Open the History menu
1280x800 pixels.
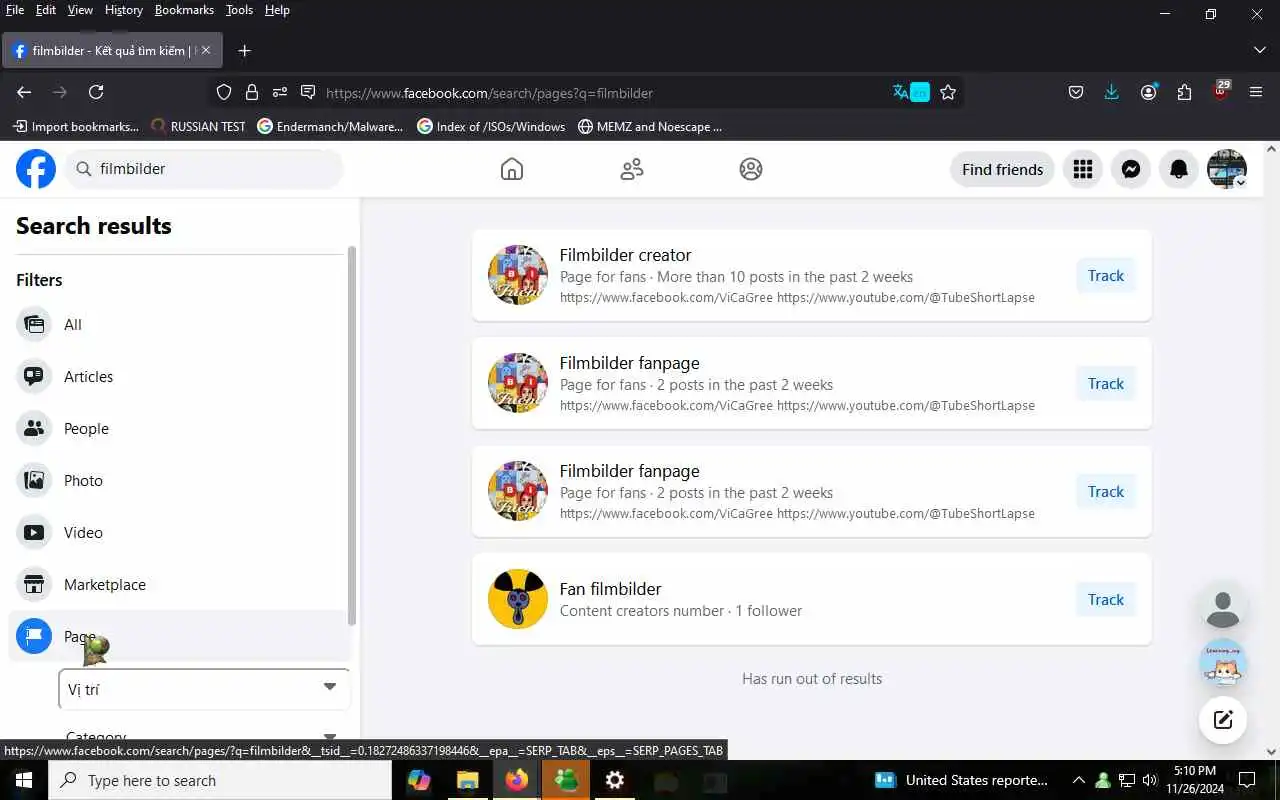coord(124,10)
